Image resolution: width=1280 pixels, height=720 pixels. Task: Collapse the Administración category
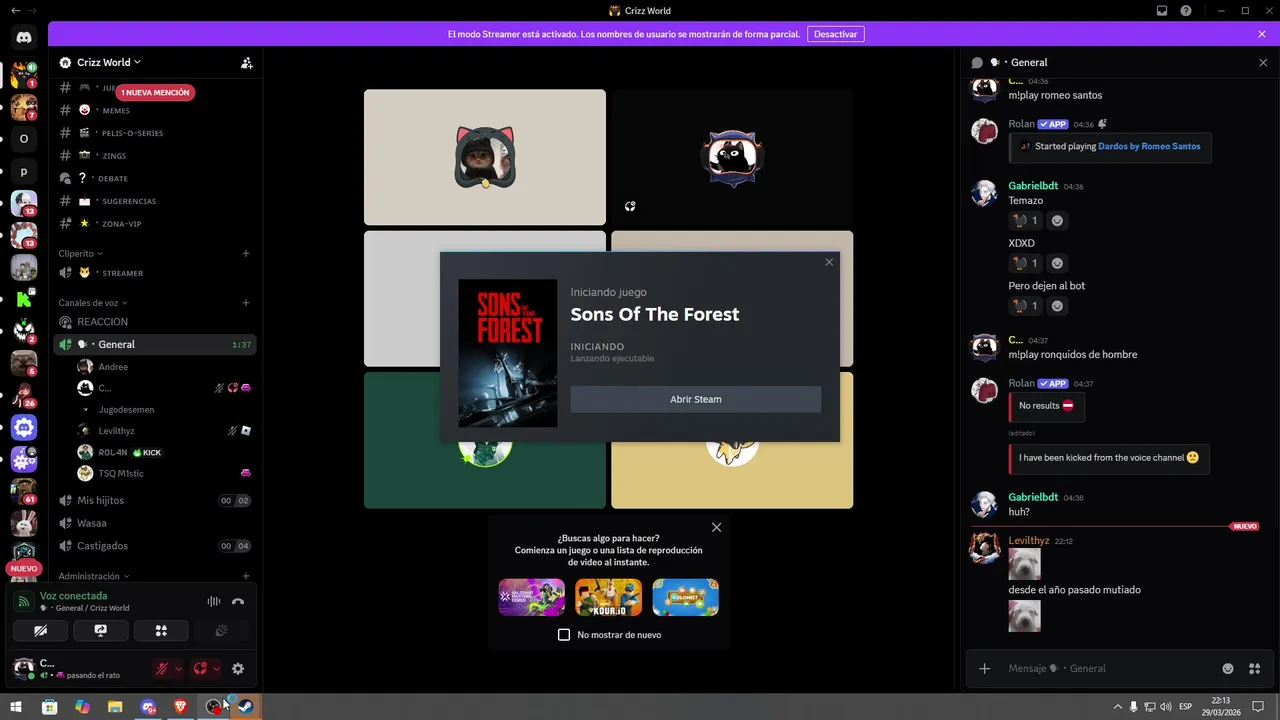(x=93, y=576)
